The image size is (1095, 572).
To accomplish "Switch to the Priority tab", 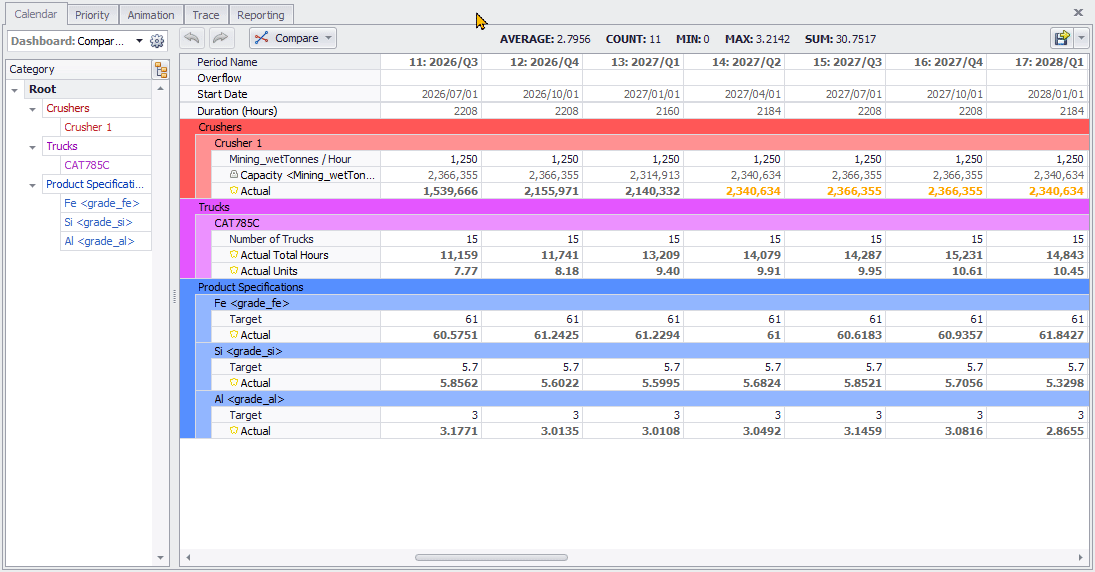I will (x=93, y=15).
